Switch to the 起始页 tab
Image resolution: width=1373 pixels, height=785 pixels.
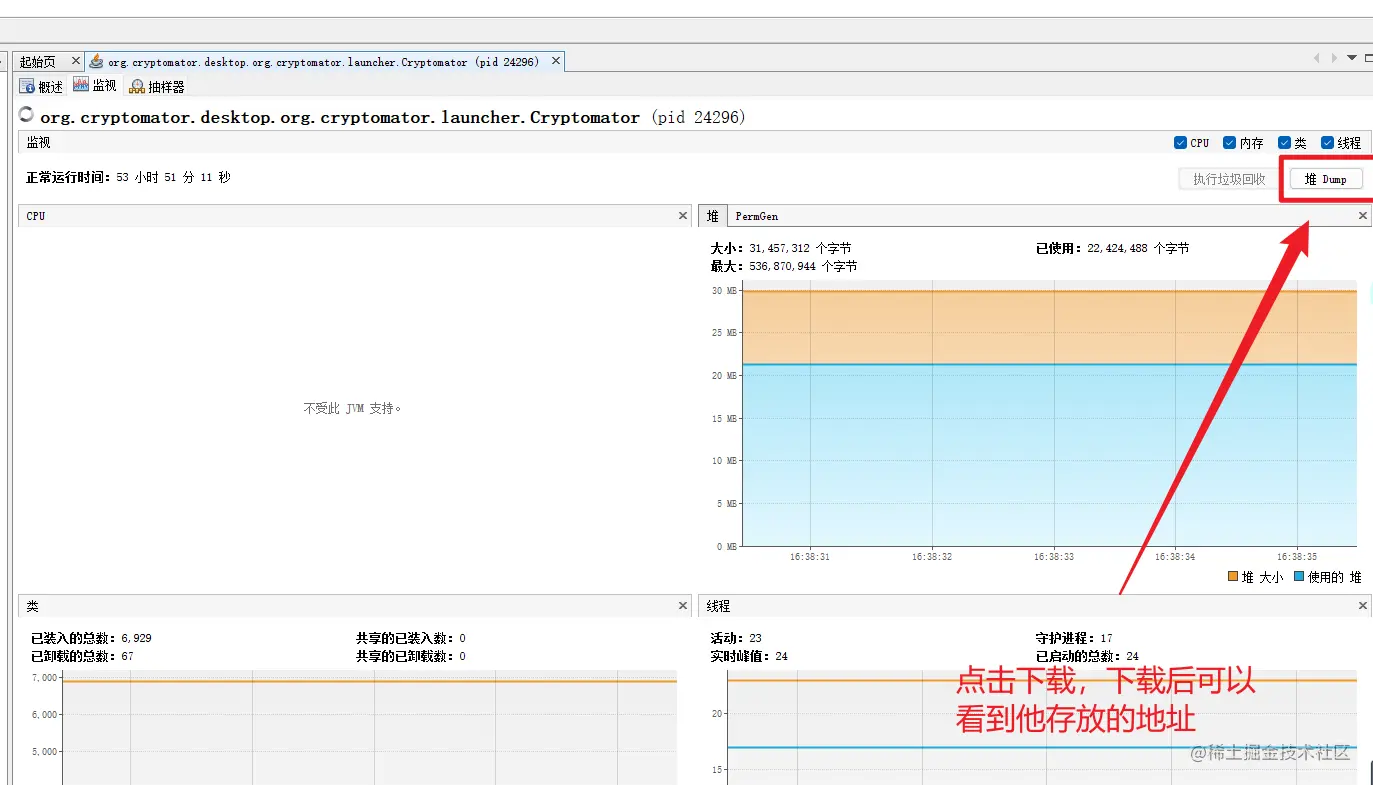[38, 62]
